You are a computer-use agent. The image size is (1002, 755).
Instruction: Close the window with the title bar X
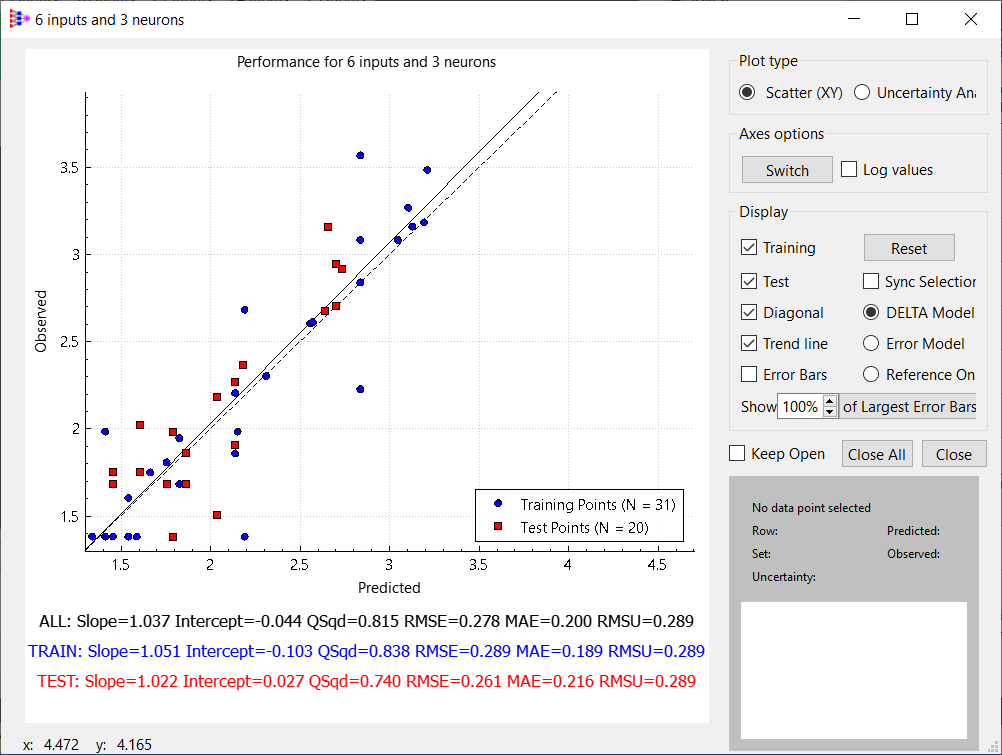971,19
